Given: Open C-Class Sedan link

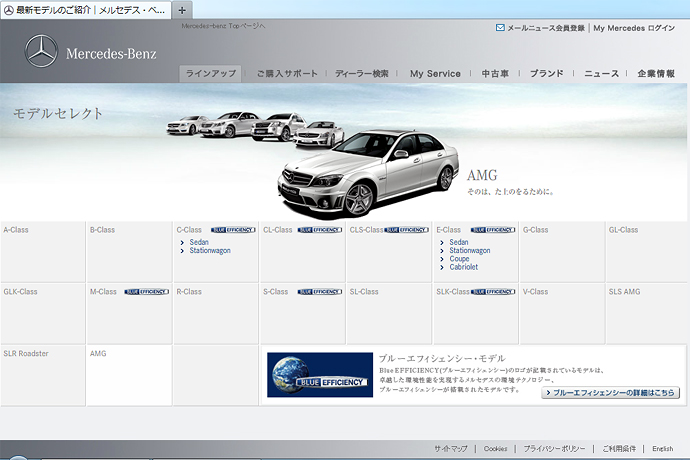Looking at the screenshot, I should tap(199, 242).
